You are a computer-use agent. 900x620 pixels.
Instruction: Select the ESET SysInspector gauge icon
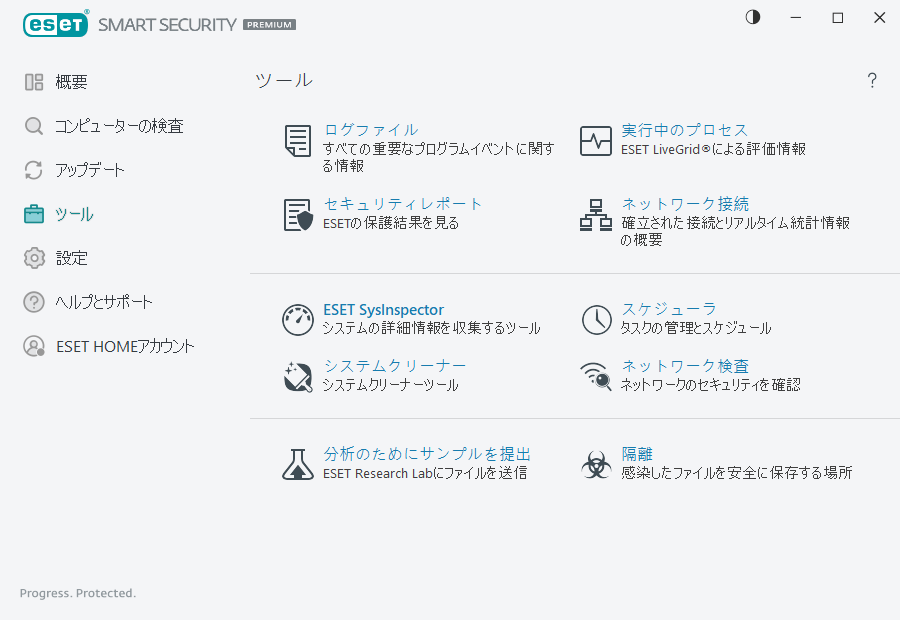pos(297,319)
